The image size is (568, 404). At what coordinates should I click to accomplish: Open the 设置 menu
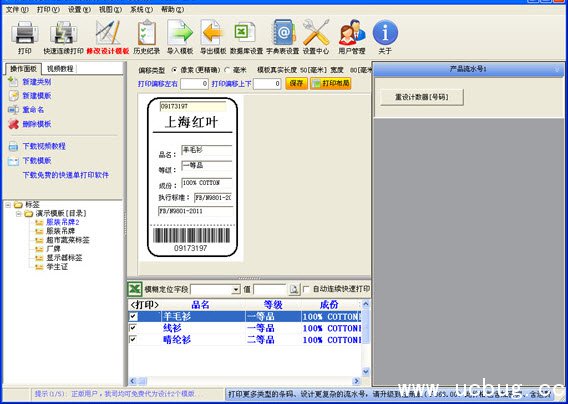coord(79,10)
